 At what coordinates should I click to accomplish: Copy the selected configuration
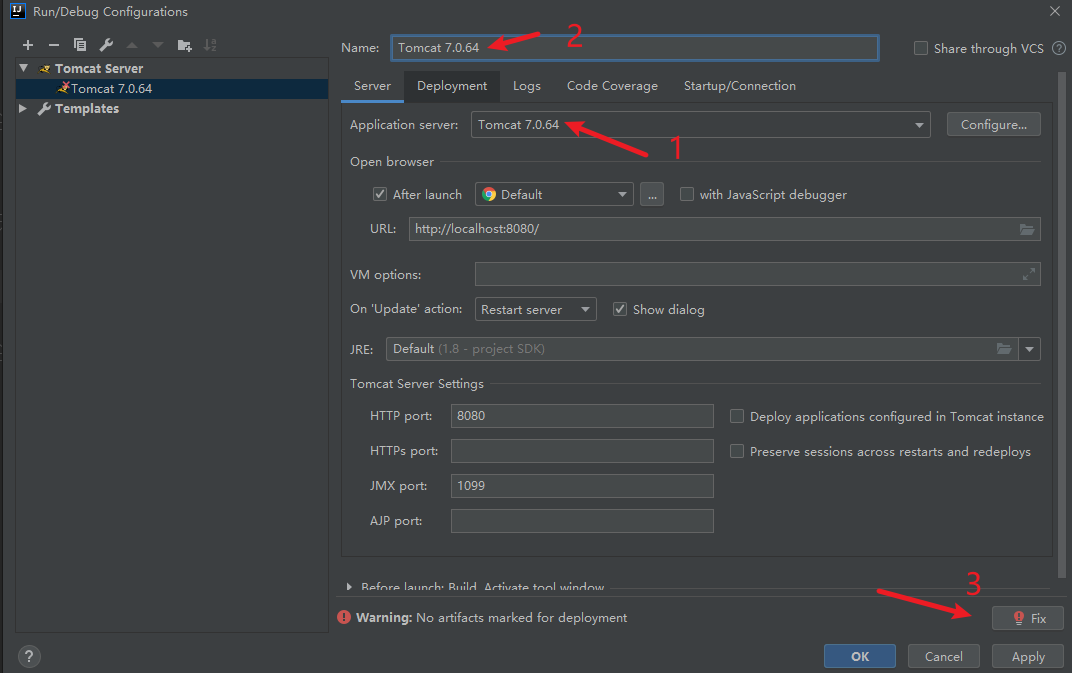79,45
